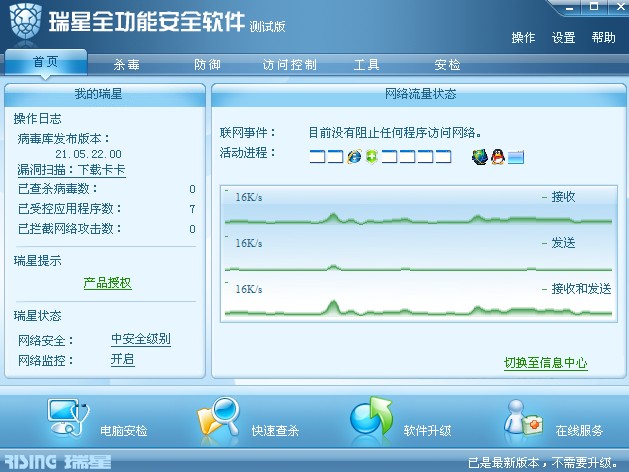Click the 网络安全 label
The height and width of the screenshot is (472, 629).
pos(46,340)
